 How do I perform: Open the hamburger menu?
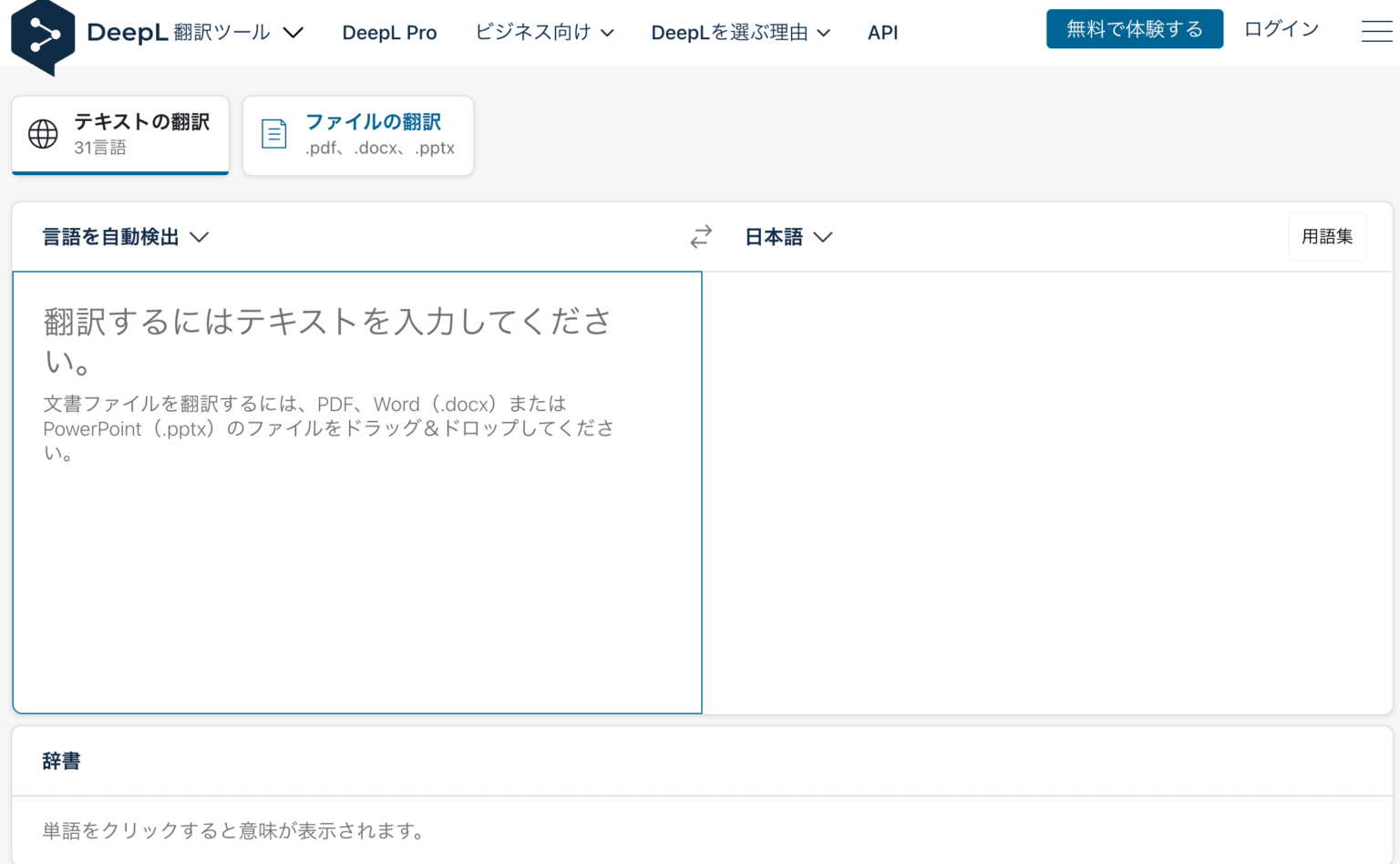1376,32
